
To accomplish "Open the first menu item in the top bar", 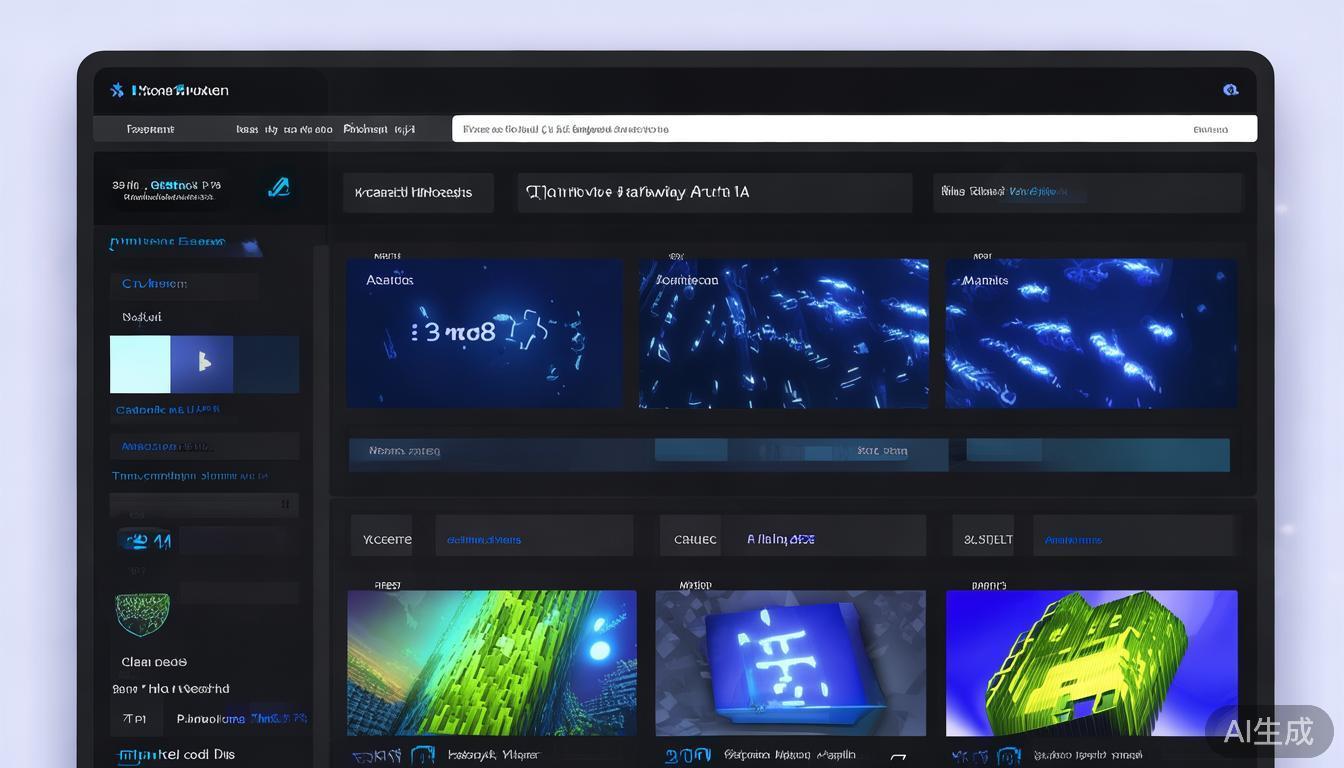I will tap(150, 129).
